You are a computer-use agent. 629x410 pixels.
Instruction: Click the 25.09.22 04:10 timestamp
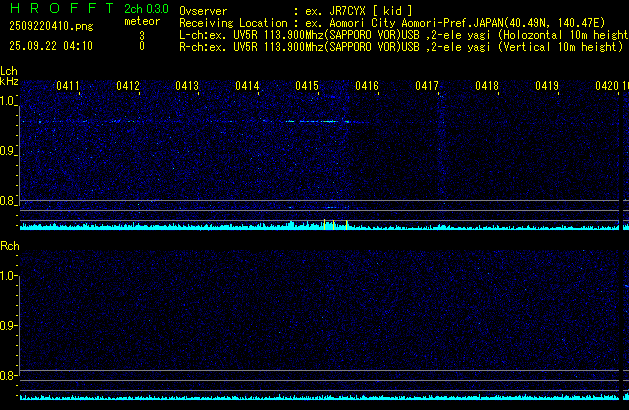[x=50, y=46]
